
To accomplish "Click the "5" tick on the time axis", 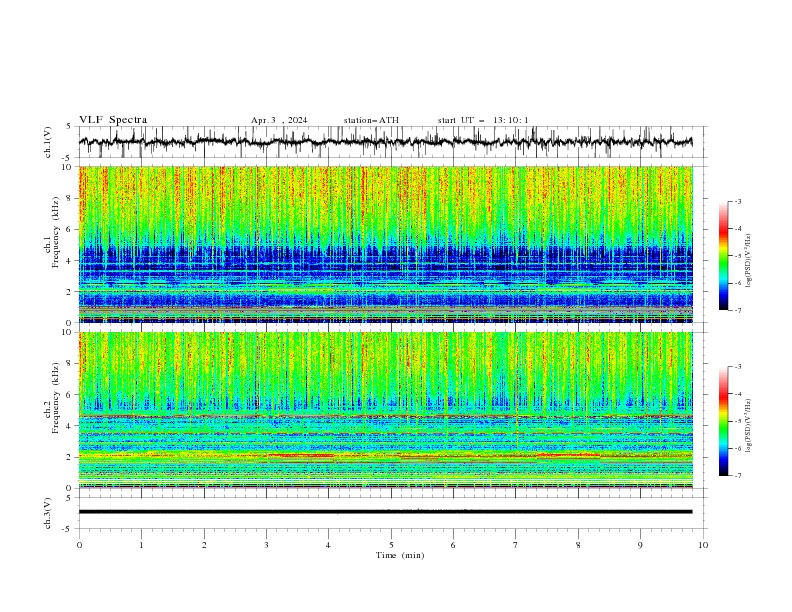I will tap(391, 545).
